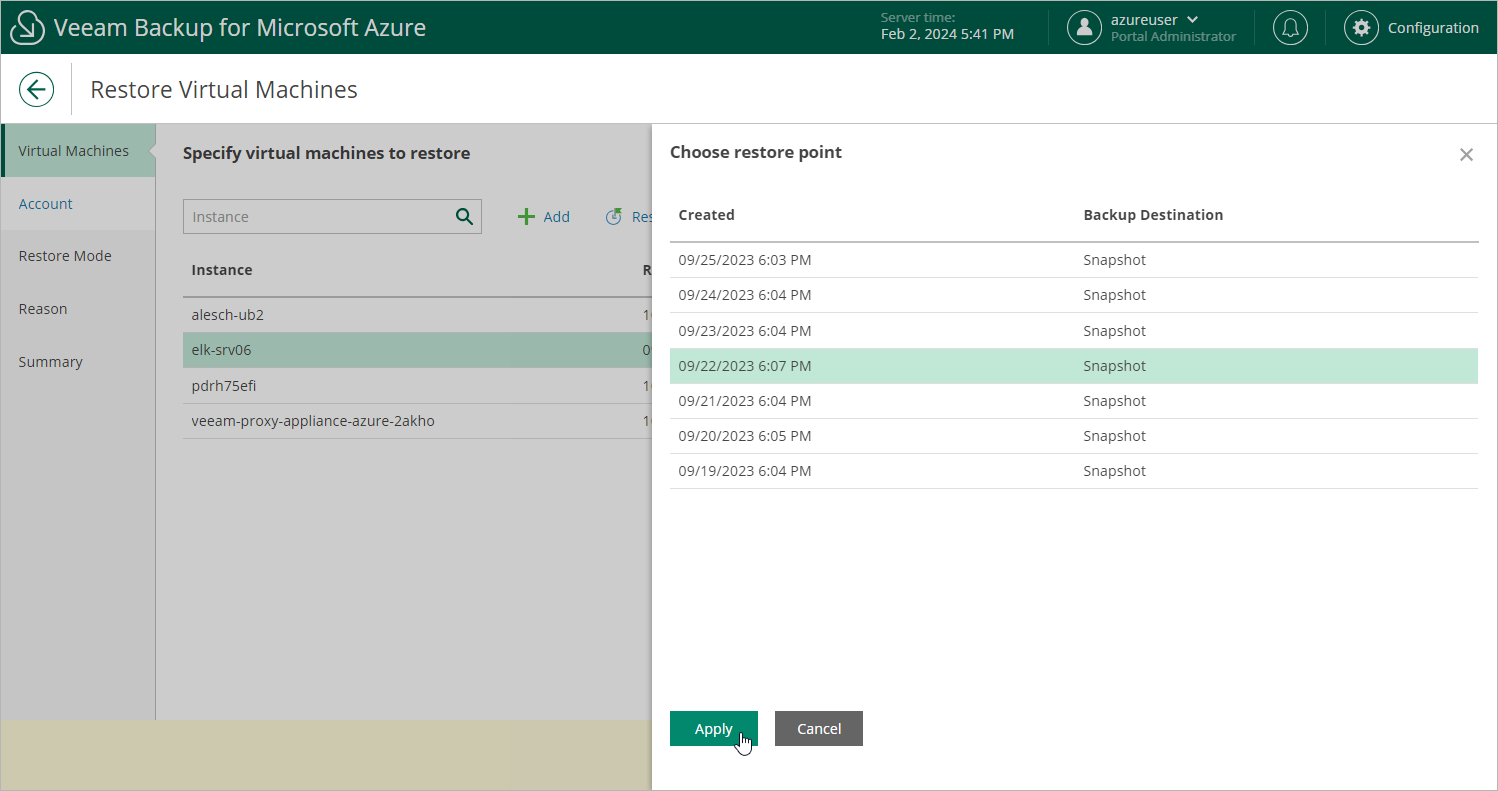Click the Server time display
The width and height of the screenshot is (1498, 791).
coord(947,27)
